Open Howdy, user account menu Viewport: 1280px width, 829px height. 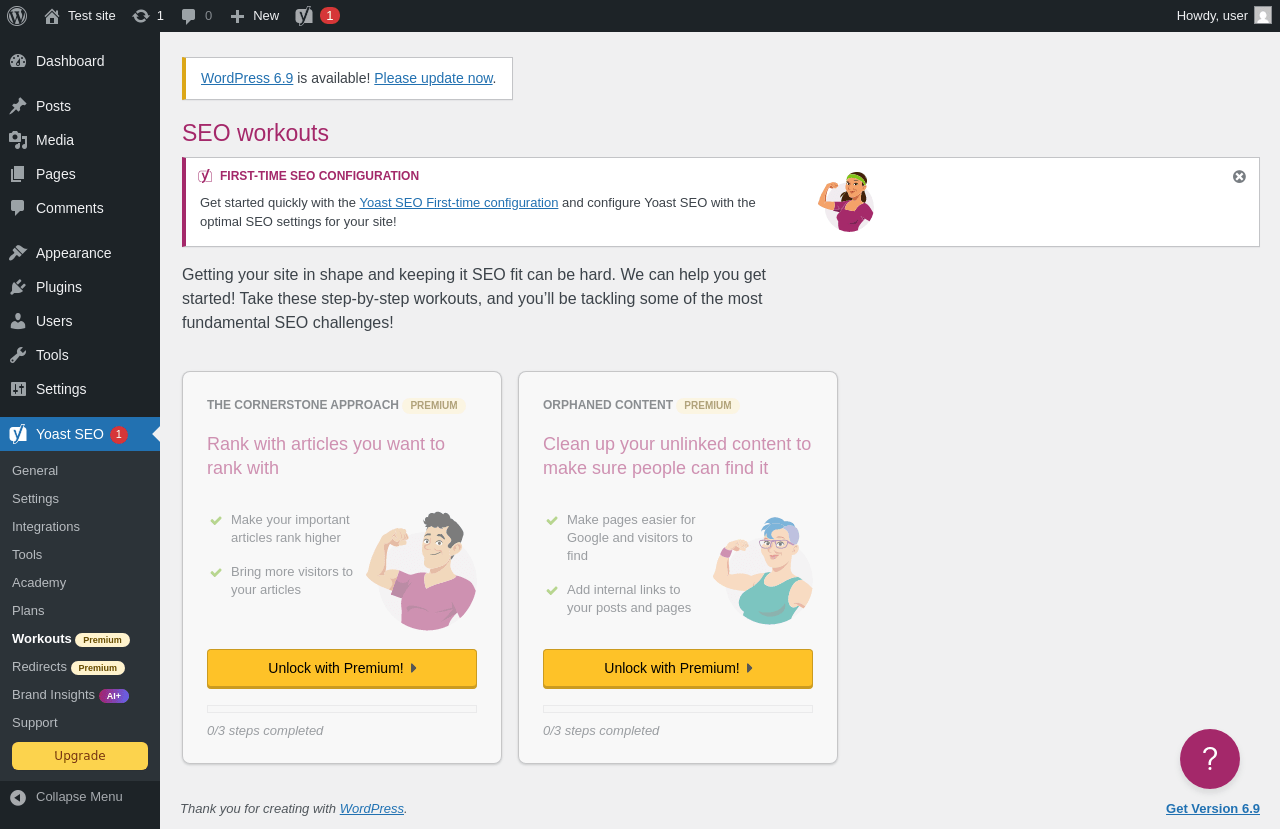click(1224, 16)
